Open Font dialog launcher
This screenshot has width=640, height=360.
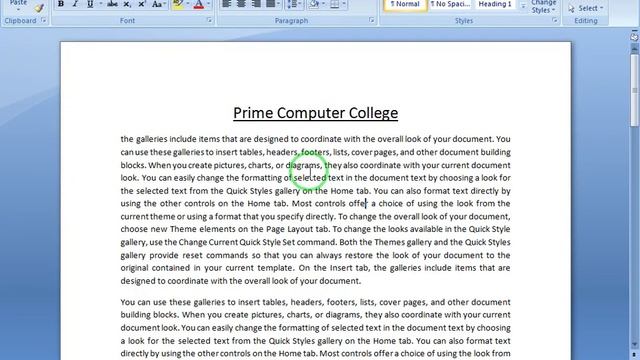click(209, 20)
